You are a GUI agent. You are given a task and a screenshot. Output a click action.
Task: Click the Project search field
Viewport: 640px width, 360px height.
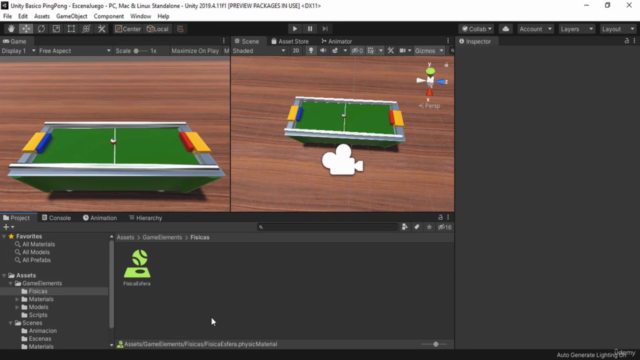(327, 227)
